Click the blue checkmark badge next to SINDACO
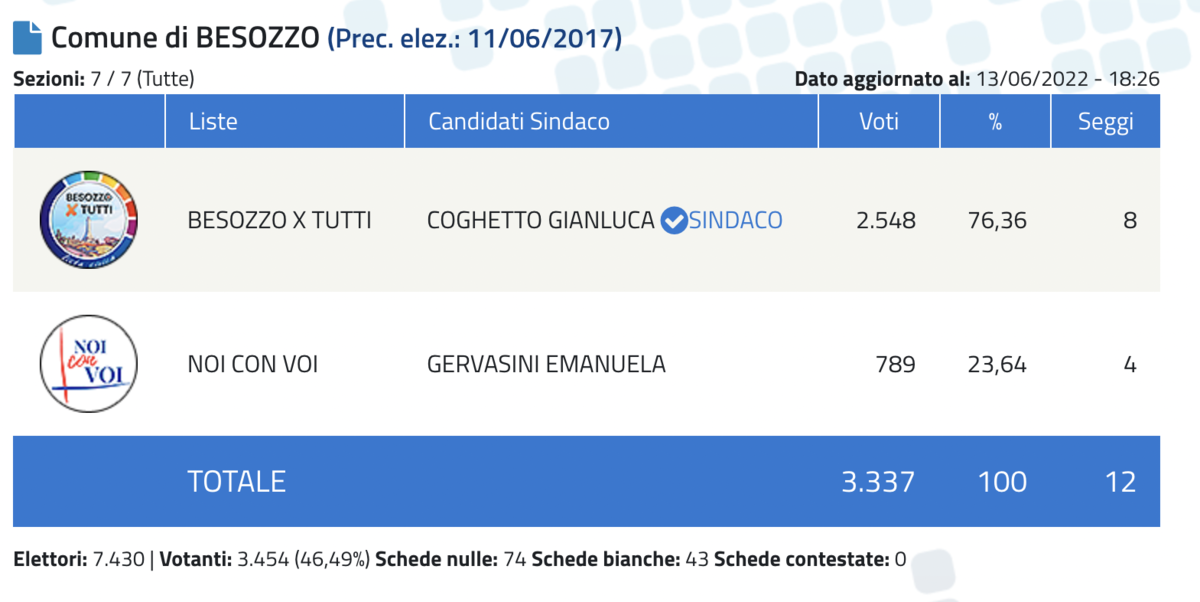The width and height of the screenshot is (1200, 602). tap(675, 220)
